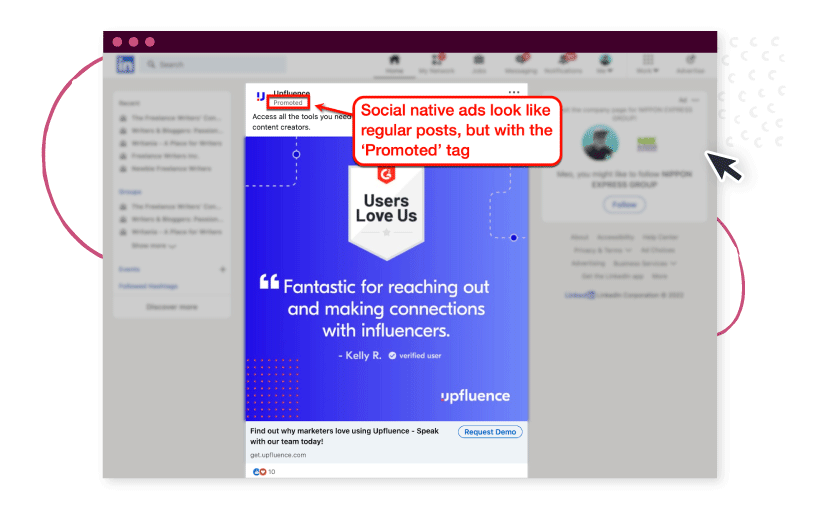
Task: Open the Upfluence Users Love Us ad image
Action: (387, 278)
